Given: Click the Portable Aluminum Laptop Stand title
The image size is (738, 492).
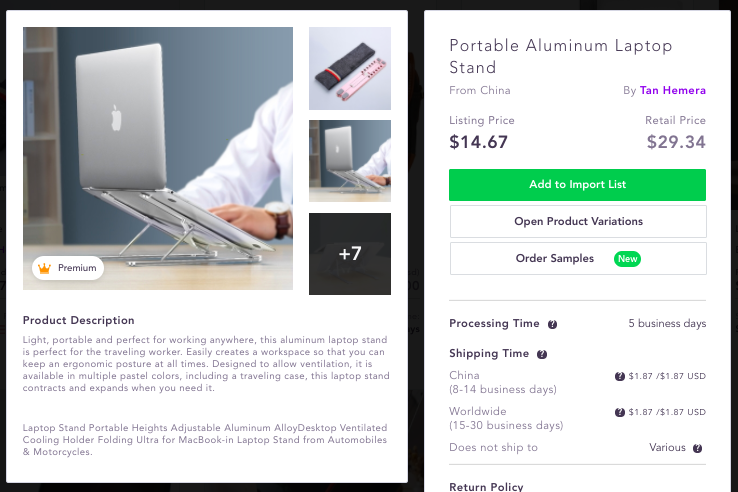Looking at the screenshot, I should pyautogui.click(x=561, y=57).
